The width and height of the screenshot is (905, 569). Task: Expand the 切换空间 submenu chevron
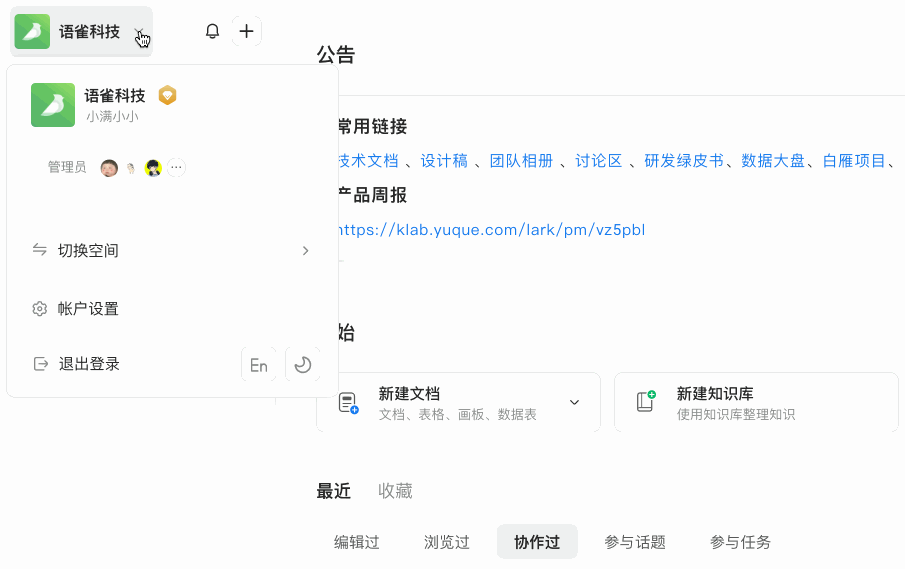click(305, 250)
